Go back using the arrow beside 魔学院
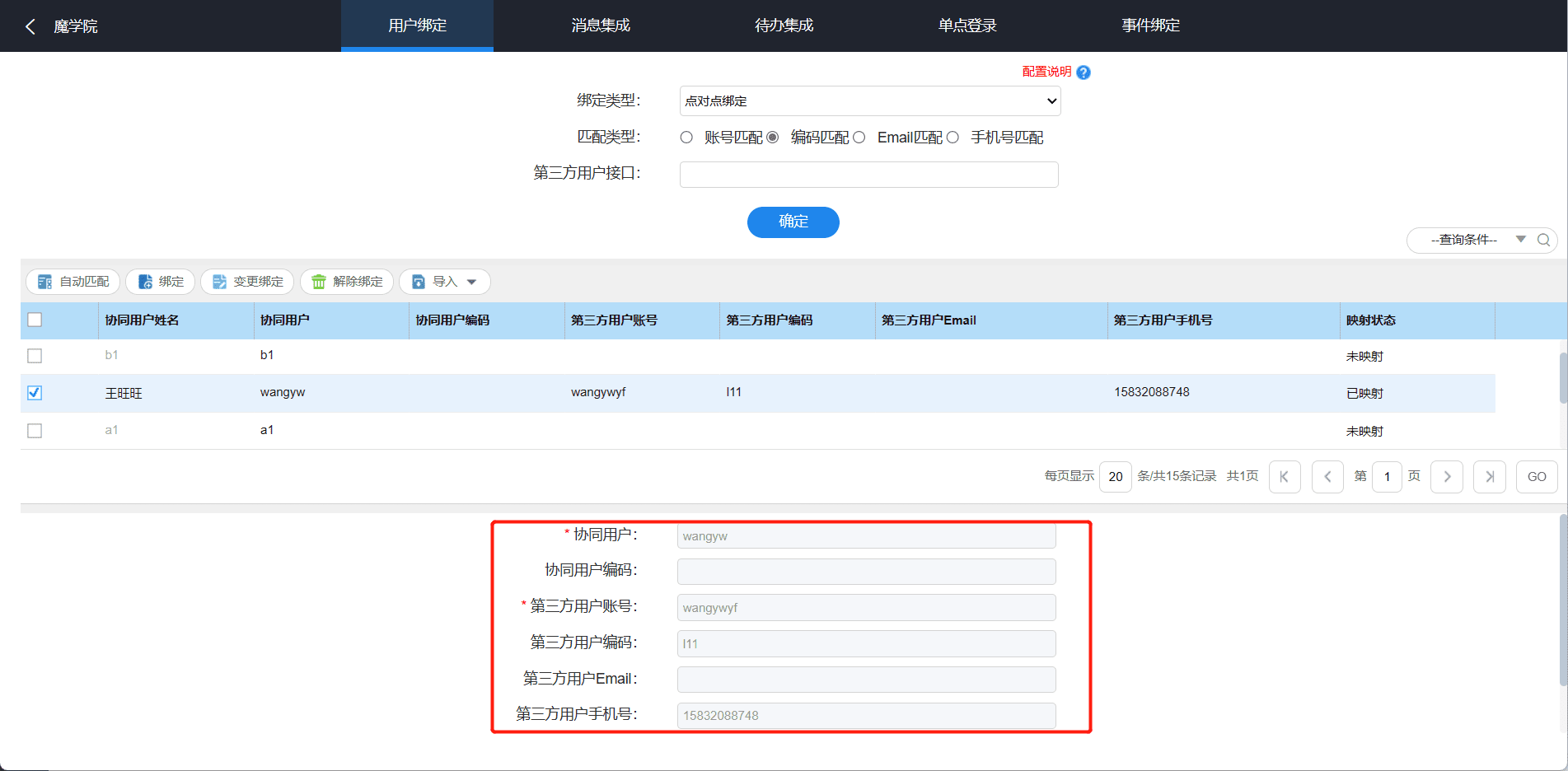 tap(30, 26)
